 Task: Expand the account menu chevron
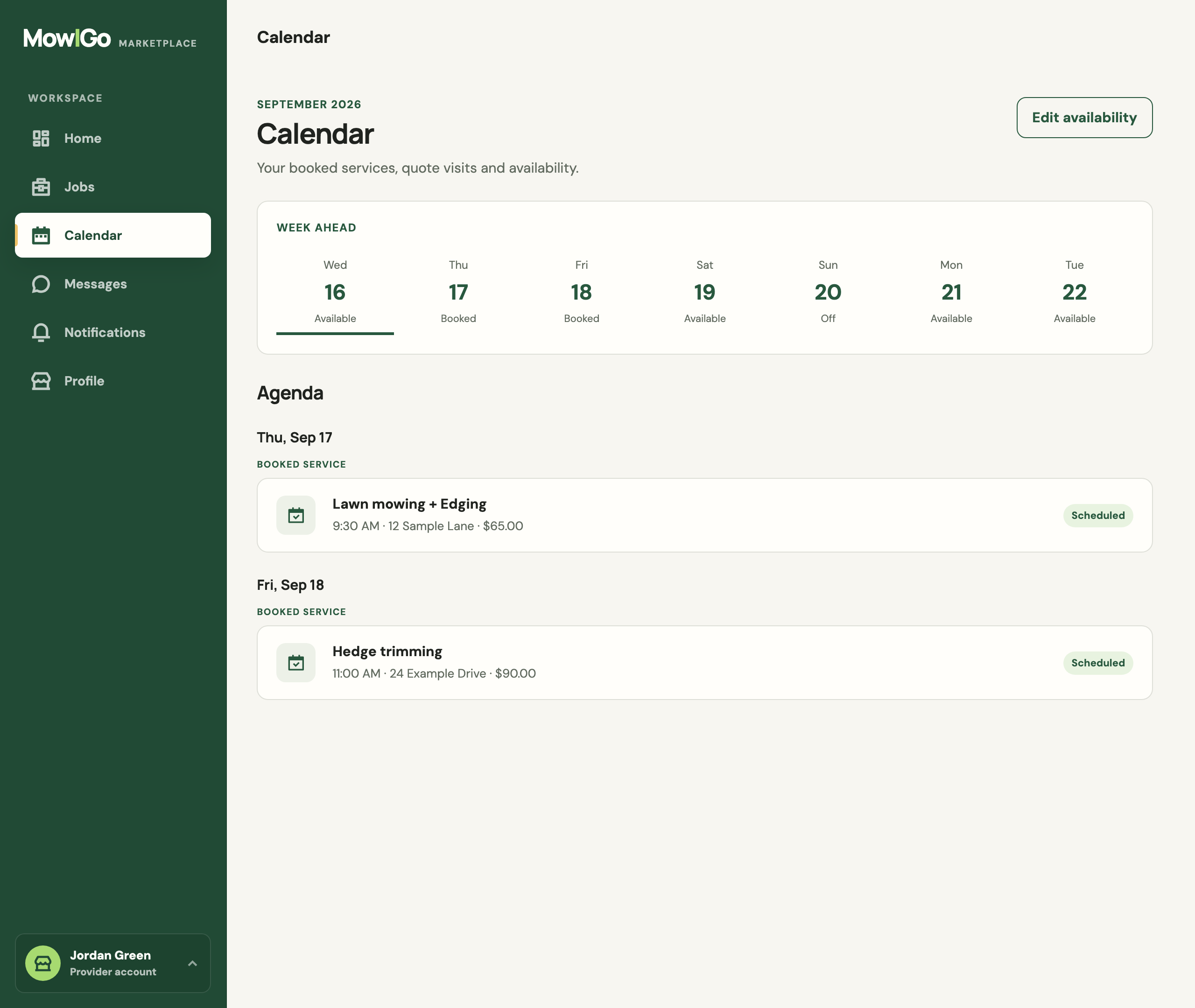tap(193, 963)
